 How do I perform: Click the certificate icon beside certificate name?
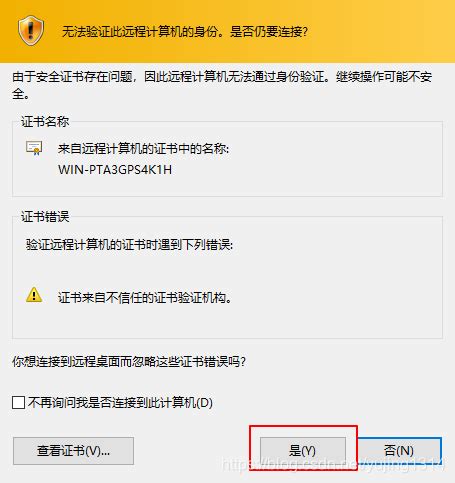34,148
